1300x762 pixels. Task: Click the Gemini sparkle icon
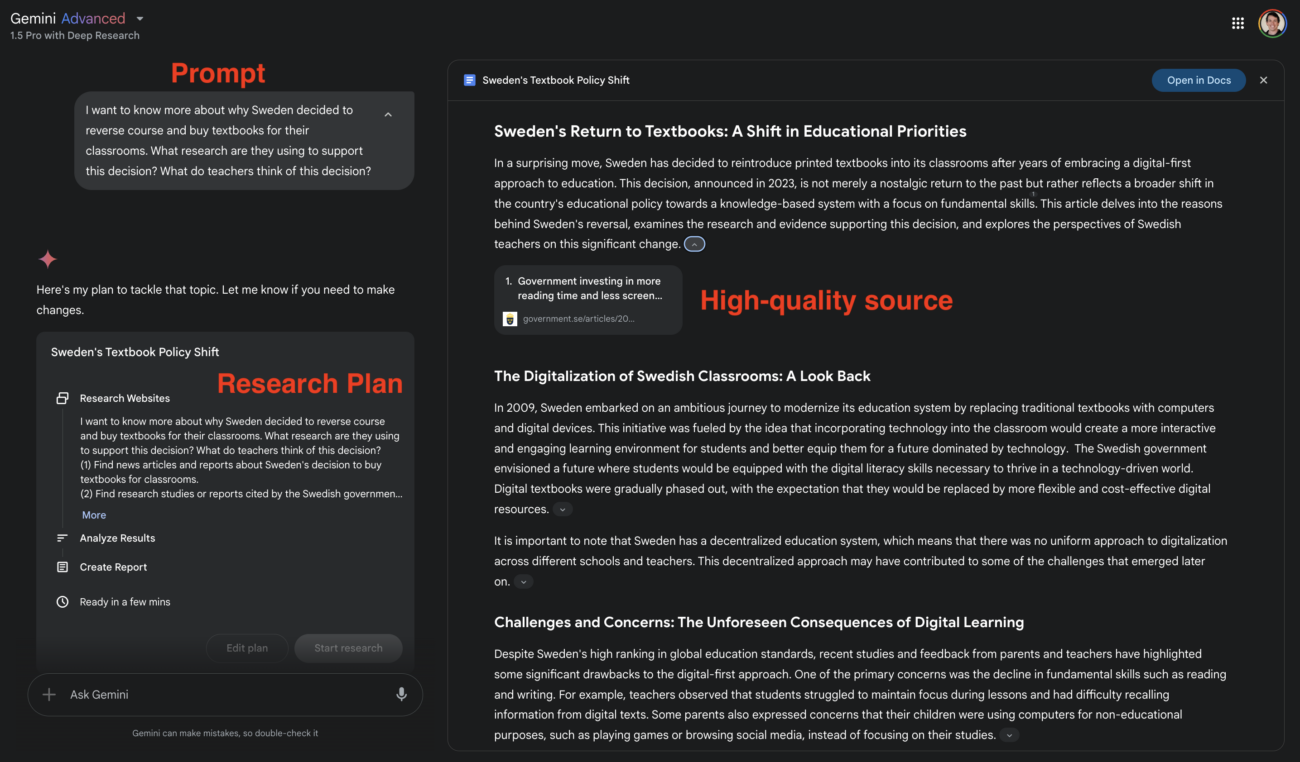[x=47, y=259]
